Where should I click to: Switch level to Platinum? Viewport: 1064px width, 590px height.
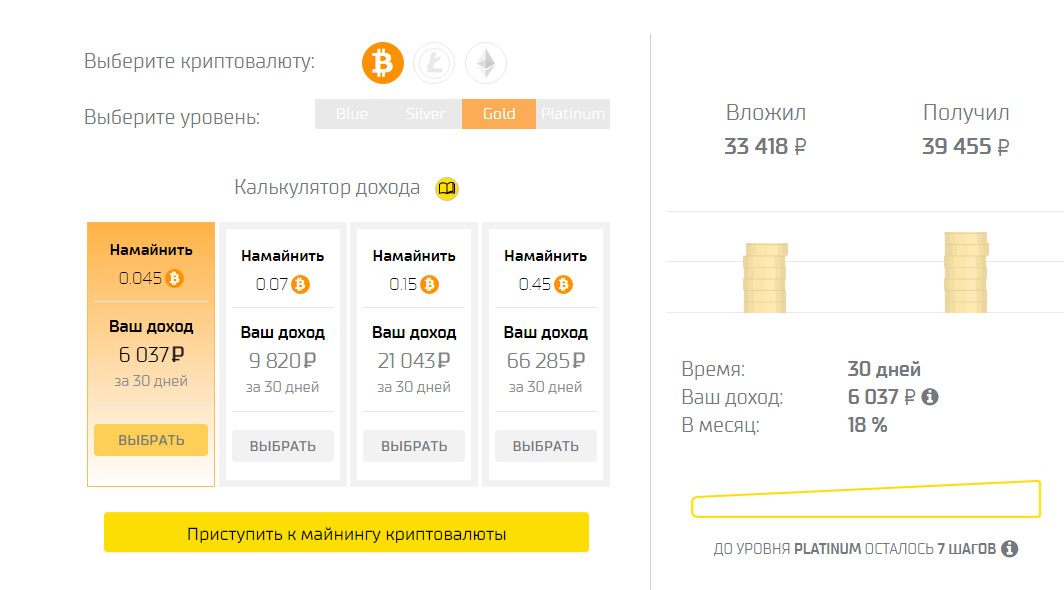click(573, 114)
